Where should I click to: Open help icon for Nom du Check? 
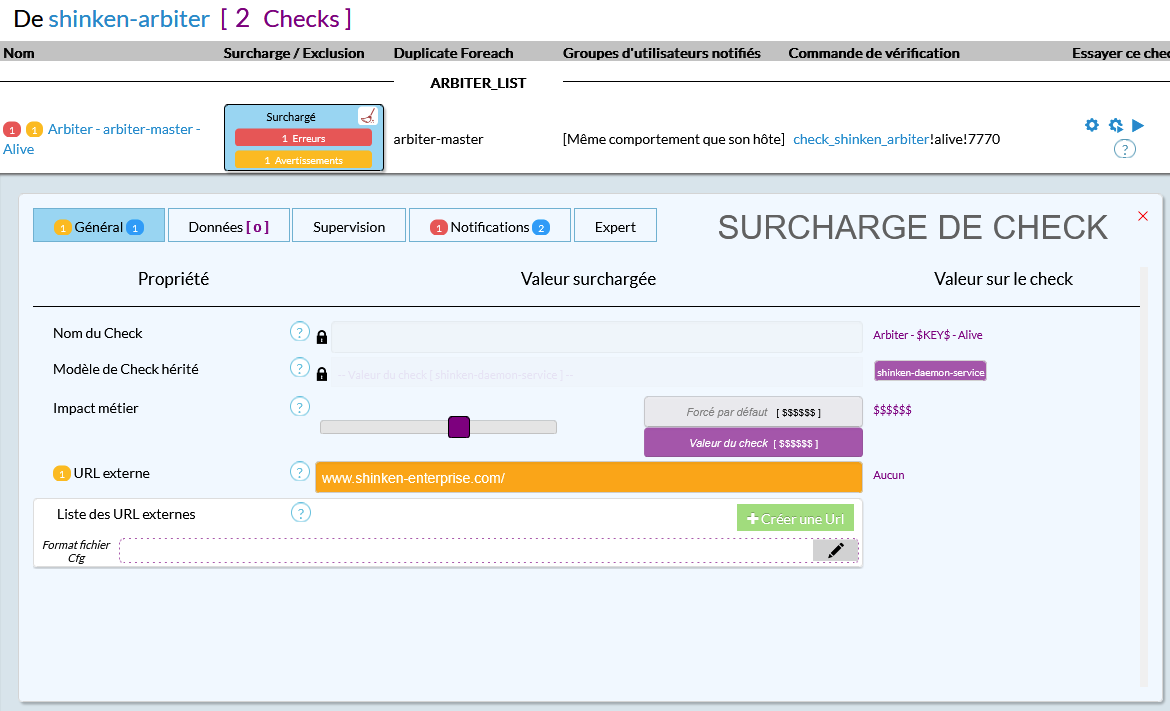pyautogui.click(x=299, y=332)
